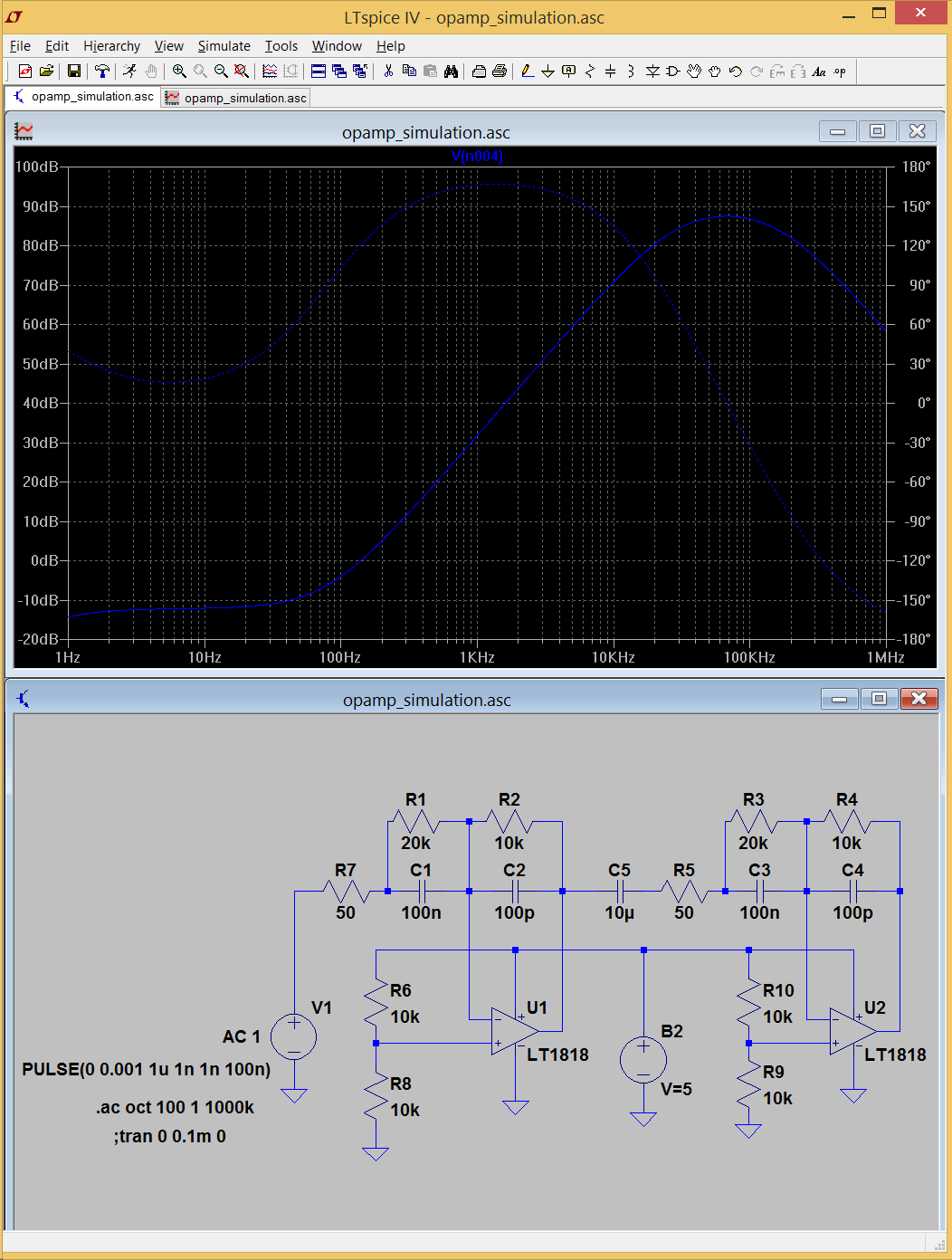Click the U1 LT1818 op-amp label
952x1260 pixels.
click(x=557, y=1055)
